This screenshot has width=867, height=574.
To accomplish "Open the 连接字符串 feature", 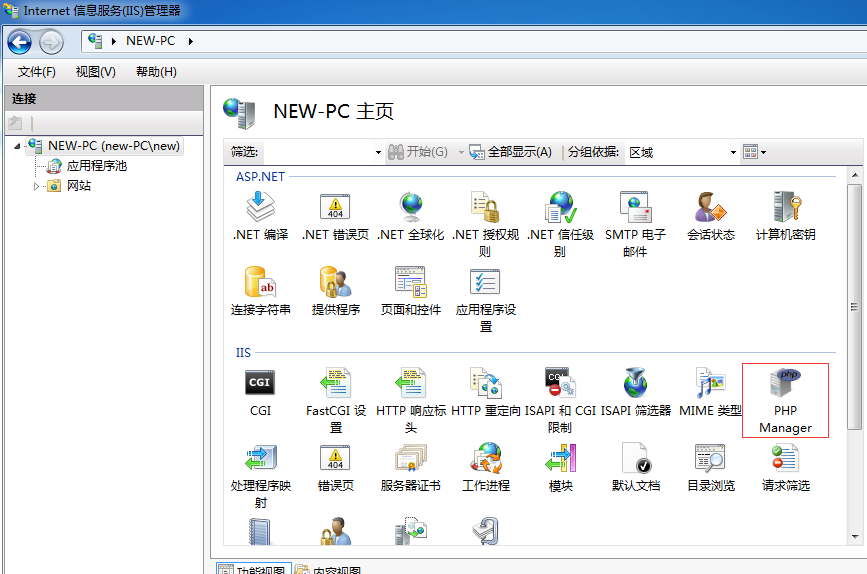I will (x=260, y=291).
